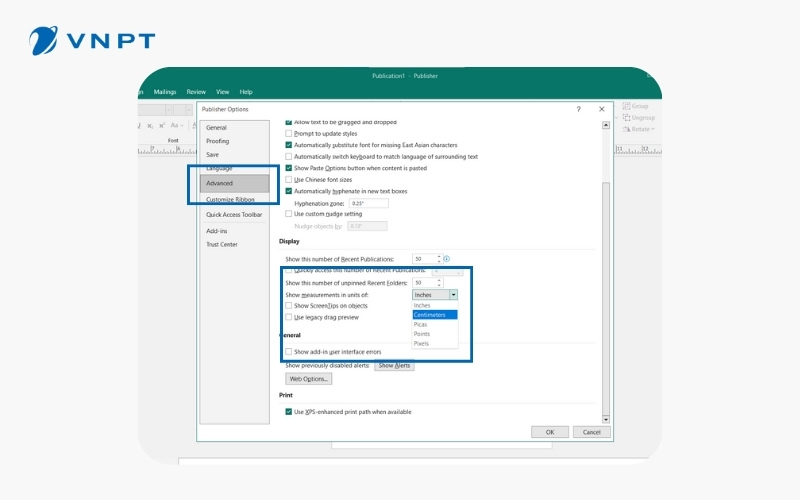Open the Rotate menu in the ribbon
The height and width of the screenshot is (500, 800).
pos(640,129)
